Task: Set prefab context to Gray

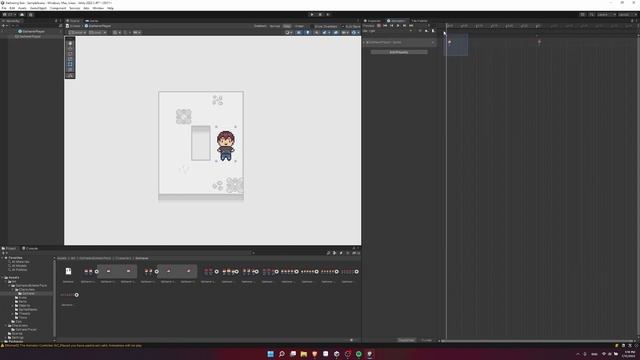Action: (287, 26)
